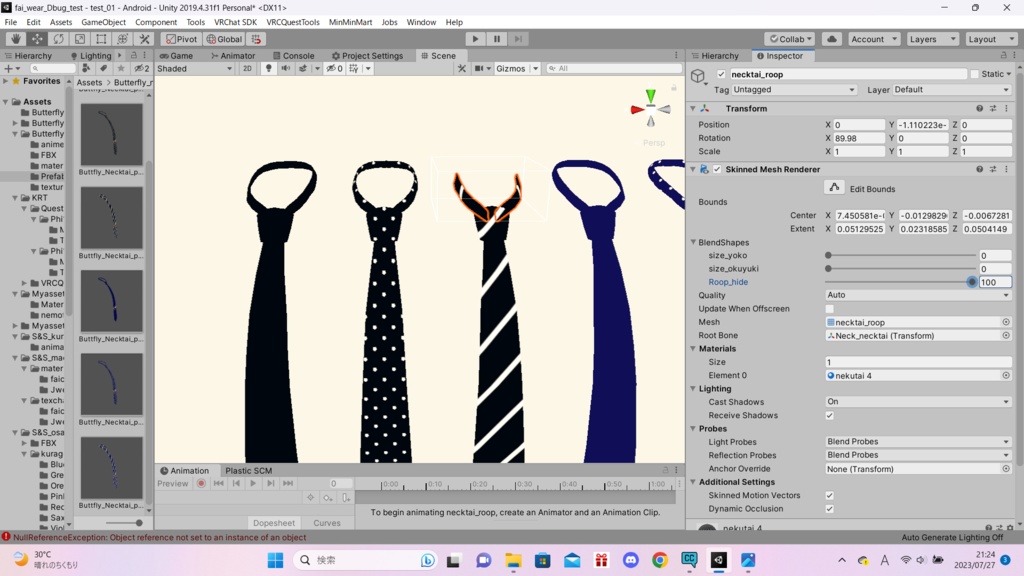Toggle the Pivot handle position button
The image size is (1024, 576).
(x=181, y=39)
